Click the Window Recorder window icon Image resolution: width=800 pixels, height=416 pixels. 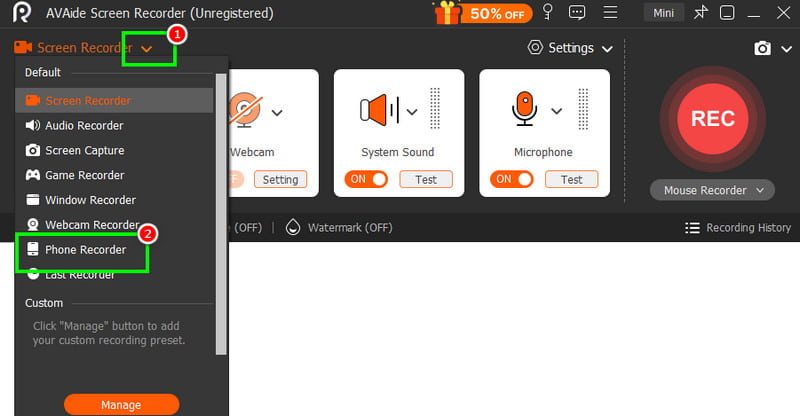33,200
